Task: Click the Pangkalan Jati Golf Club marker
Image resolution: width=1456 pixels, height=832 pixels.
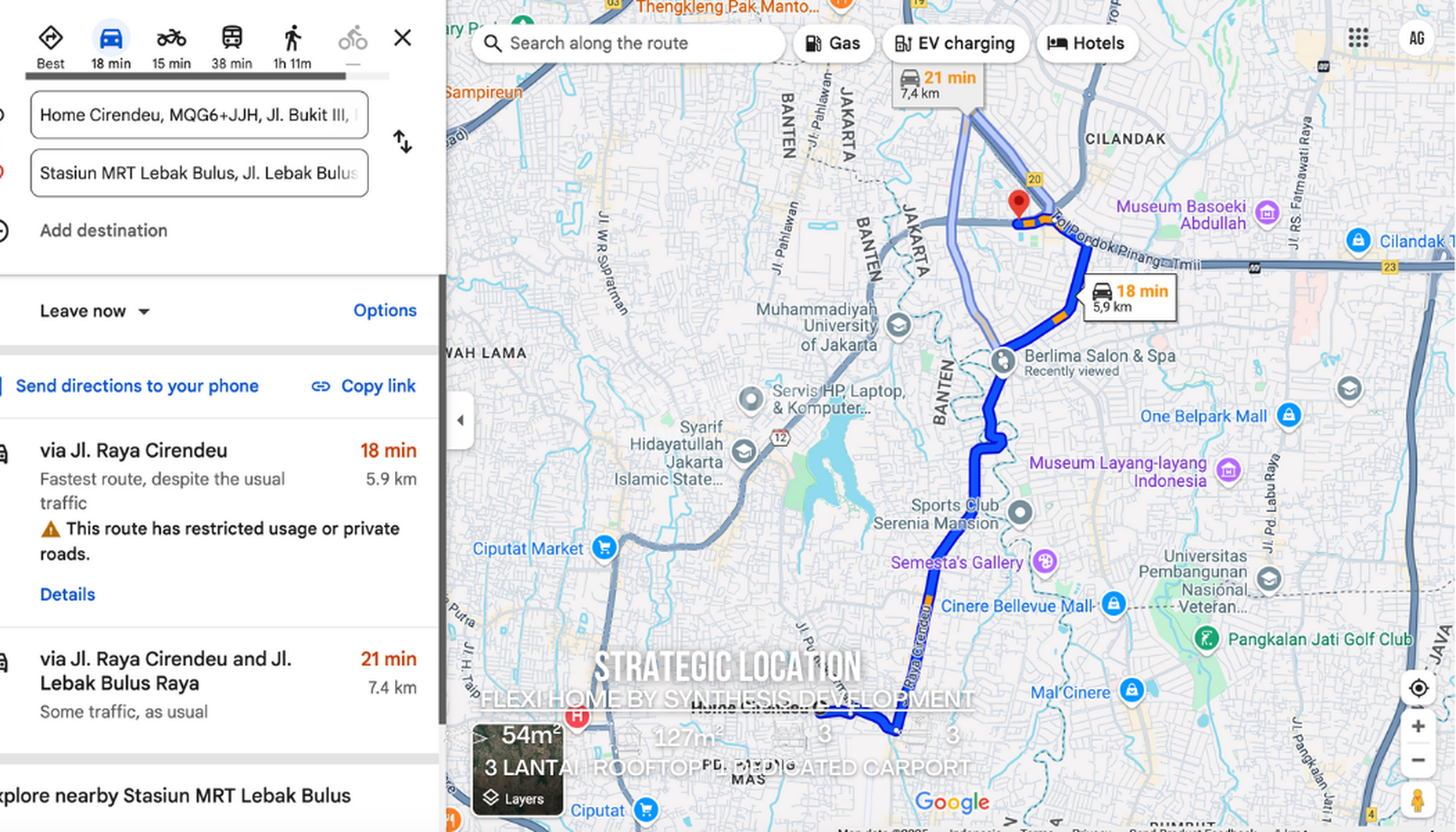Action: [x=1206, y=639]
